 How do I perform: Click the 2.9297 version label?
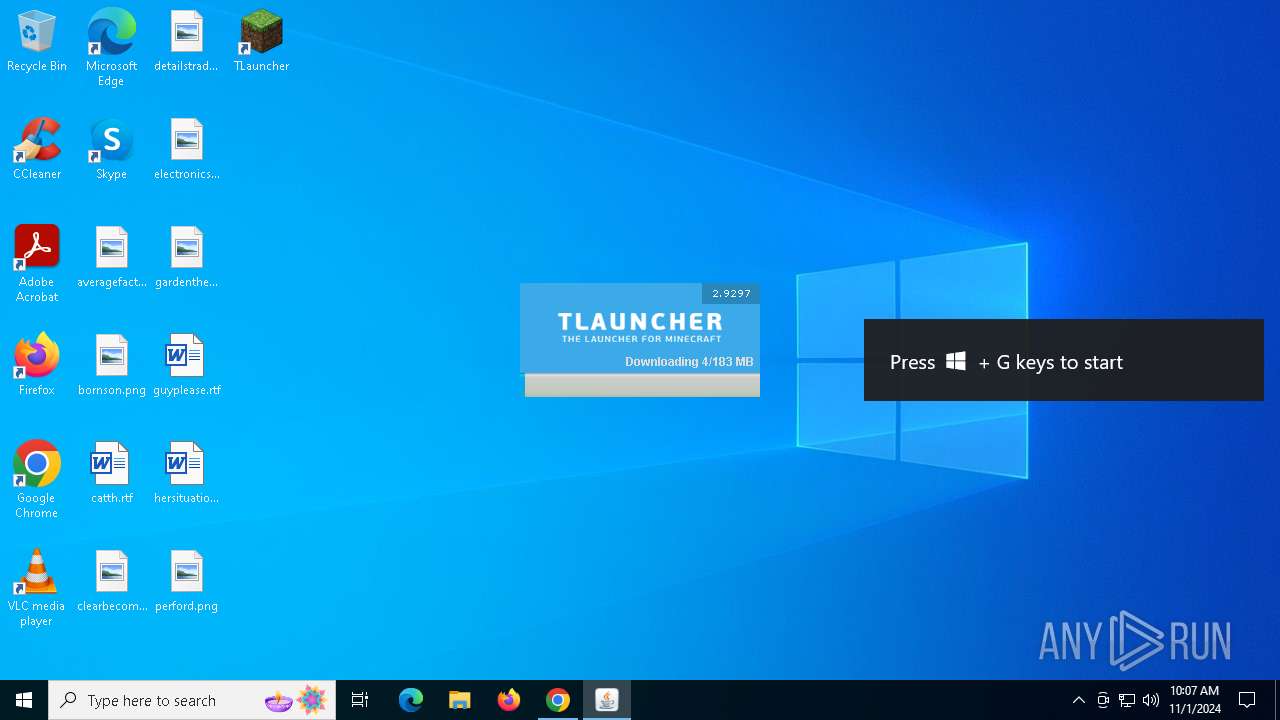tap(731, 293)
